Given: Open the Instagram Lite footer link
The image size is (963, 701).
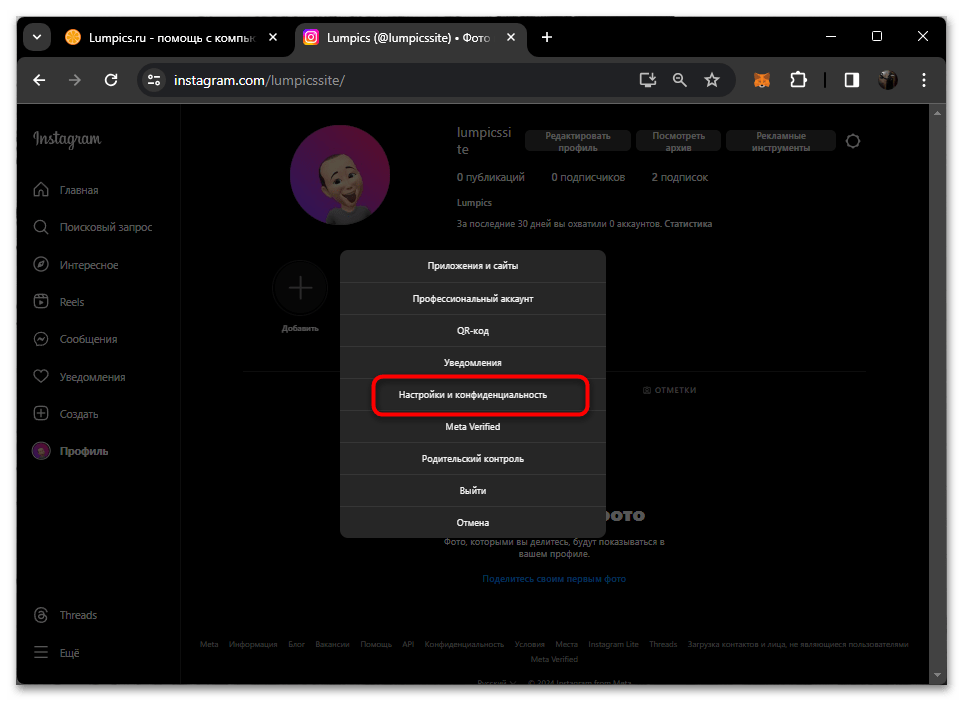Looking at the screenshot, I should point(614,644).
